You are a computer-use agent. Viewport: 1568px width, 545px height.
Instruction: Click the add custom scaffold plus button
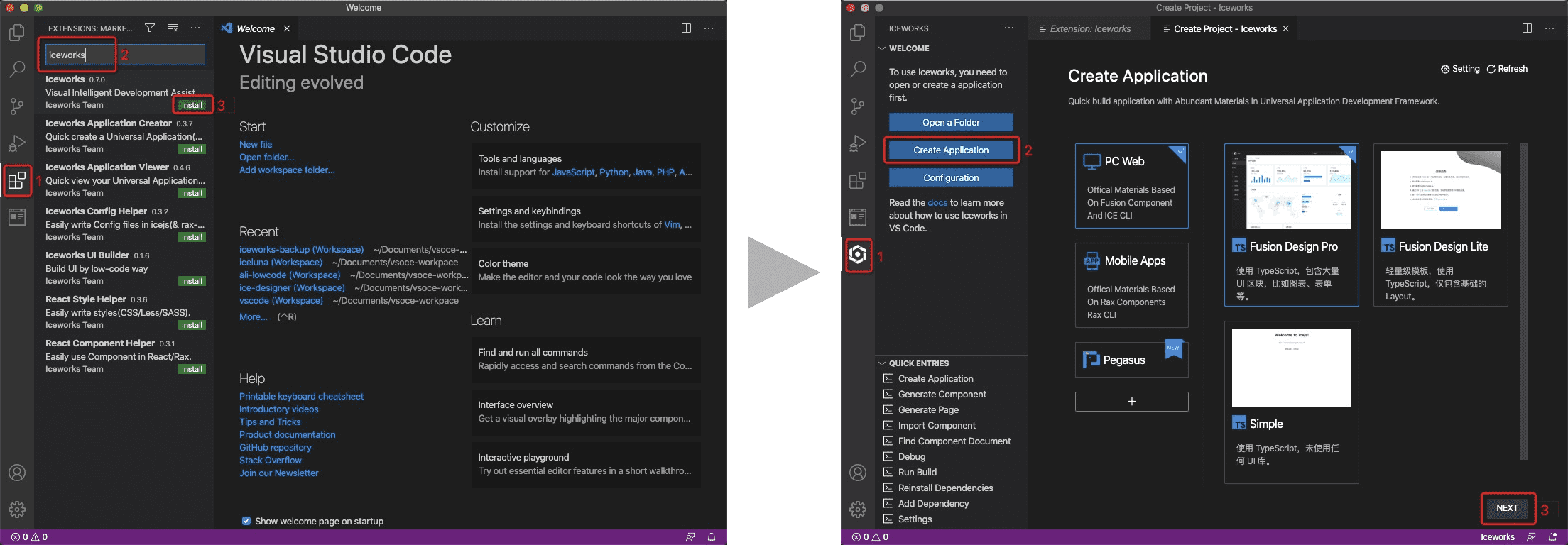coord(1131,402)
